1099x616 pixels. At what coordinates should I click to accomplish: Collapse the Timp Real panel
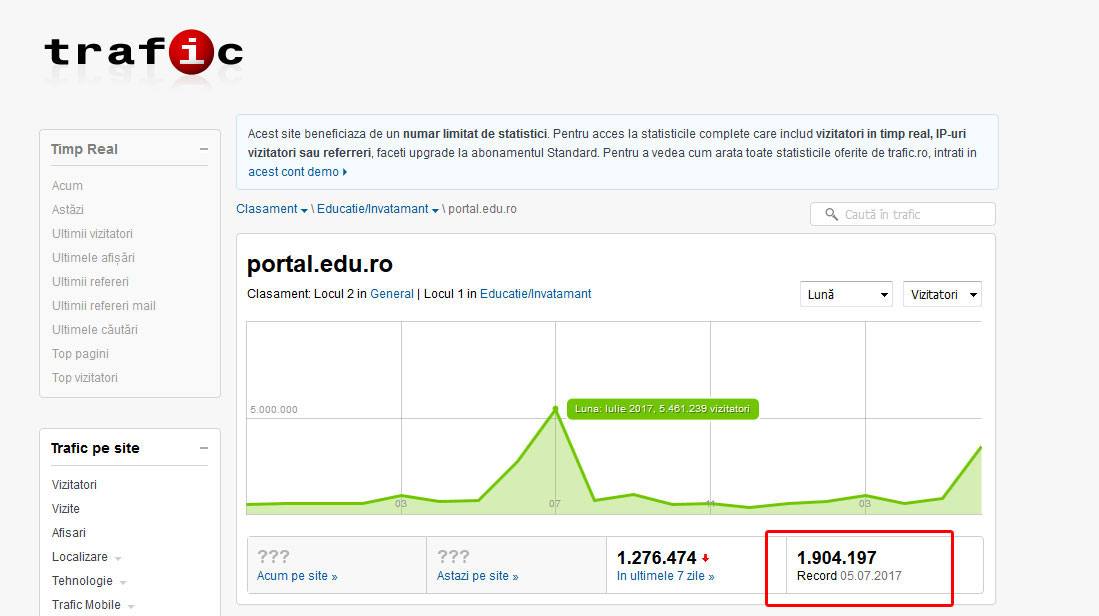point(203,149)
